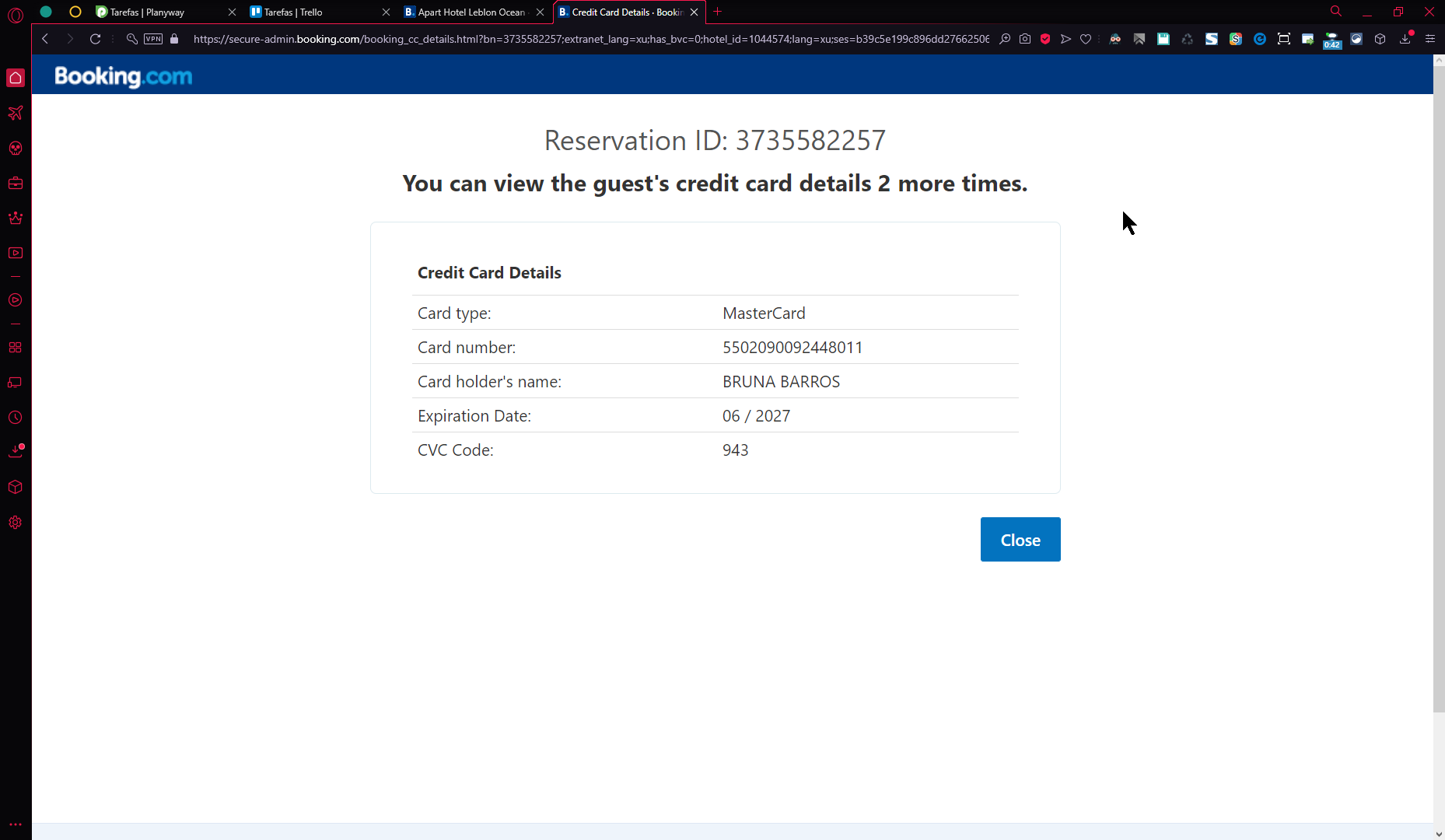Open the sidebar Downloads icon with red dot
Screen dimensions: 1445x840
pyautogui.click(x=16, y=451)
